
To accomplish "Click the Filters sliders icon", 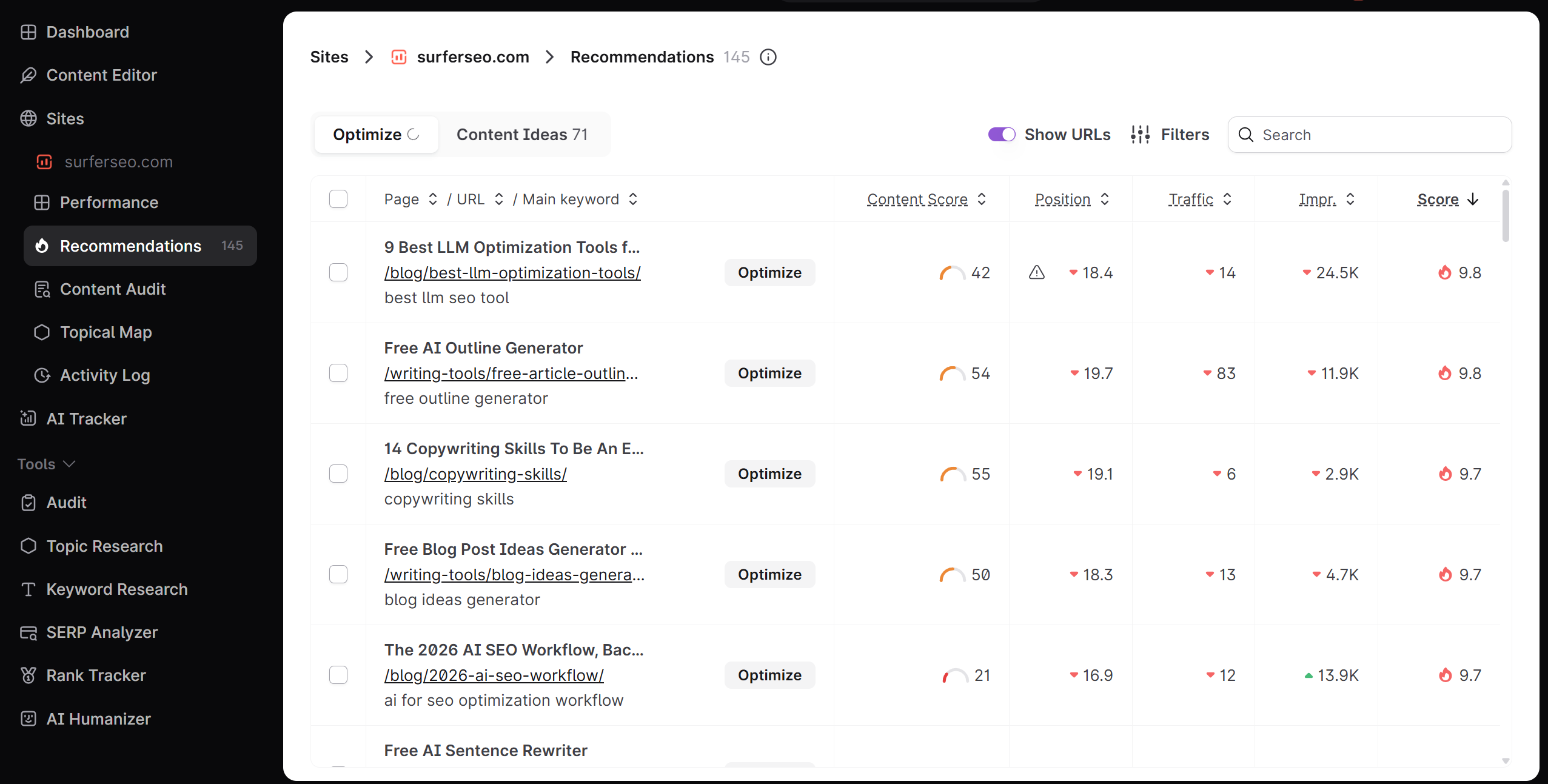I will [1140, 135].
